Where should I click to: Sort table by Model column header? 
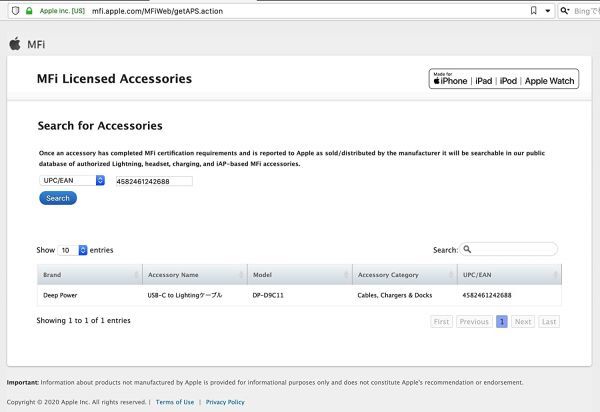click(298, 274)
